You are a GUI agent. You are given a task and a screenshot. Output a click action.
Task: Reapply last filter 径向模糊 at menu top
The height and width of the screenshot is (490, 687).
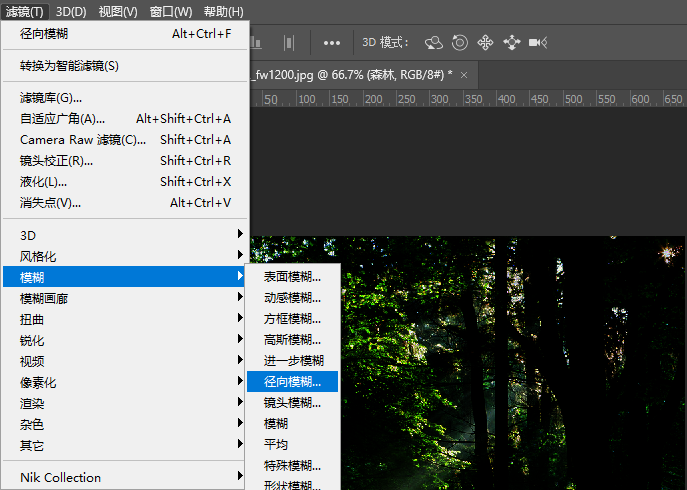point(125,34)
